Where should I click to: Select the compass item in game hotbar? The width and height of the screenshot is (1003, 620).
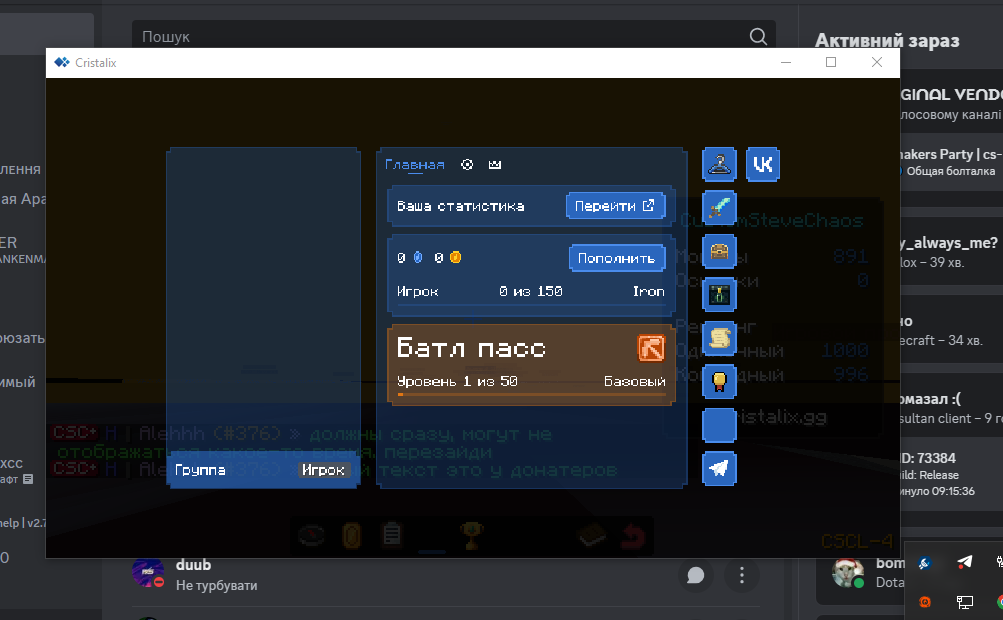point(311,536)
